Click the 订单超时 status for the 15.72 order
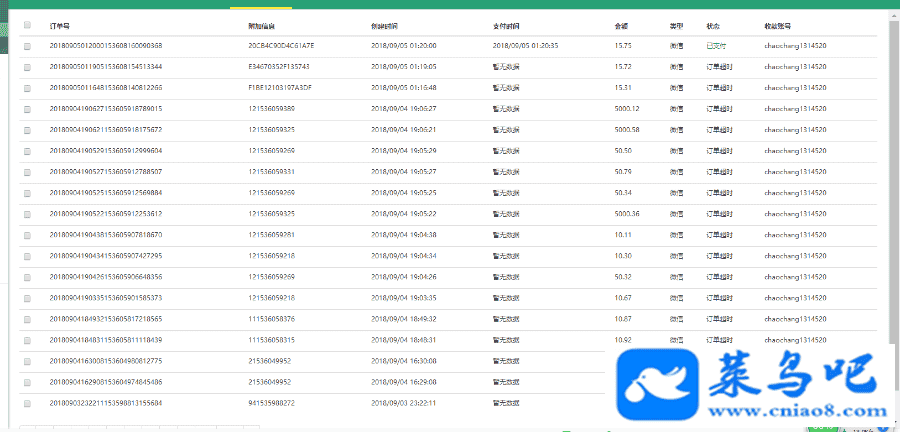Viewport: 900px width, 432px height. [720, 67]
